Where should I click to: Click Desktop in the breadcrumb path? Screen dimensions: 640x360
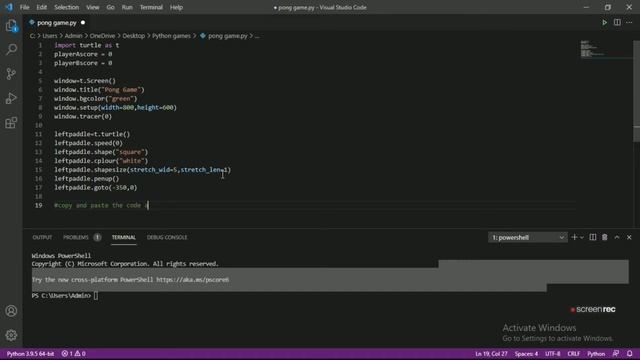pos(133,36)
